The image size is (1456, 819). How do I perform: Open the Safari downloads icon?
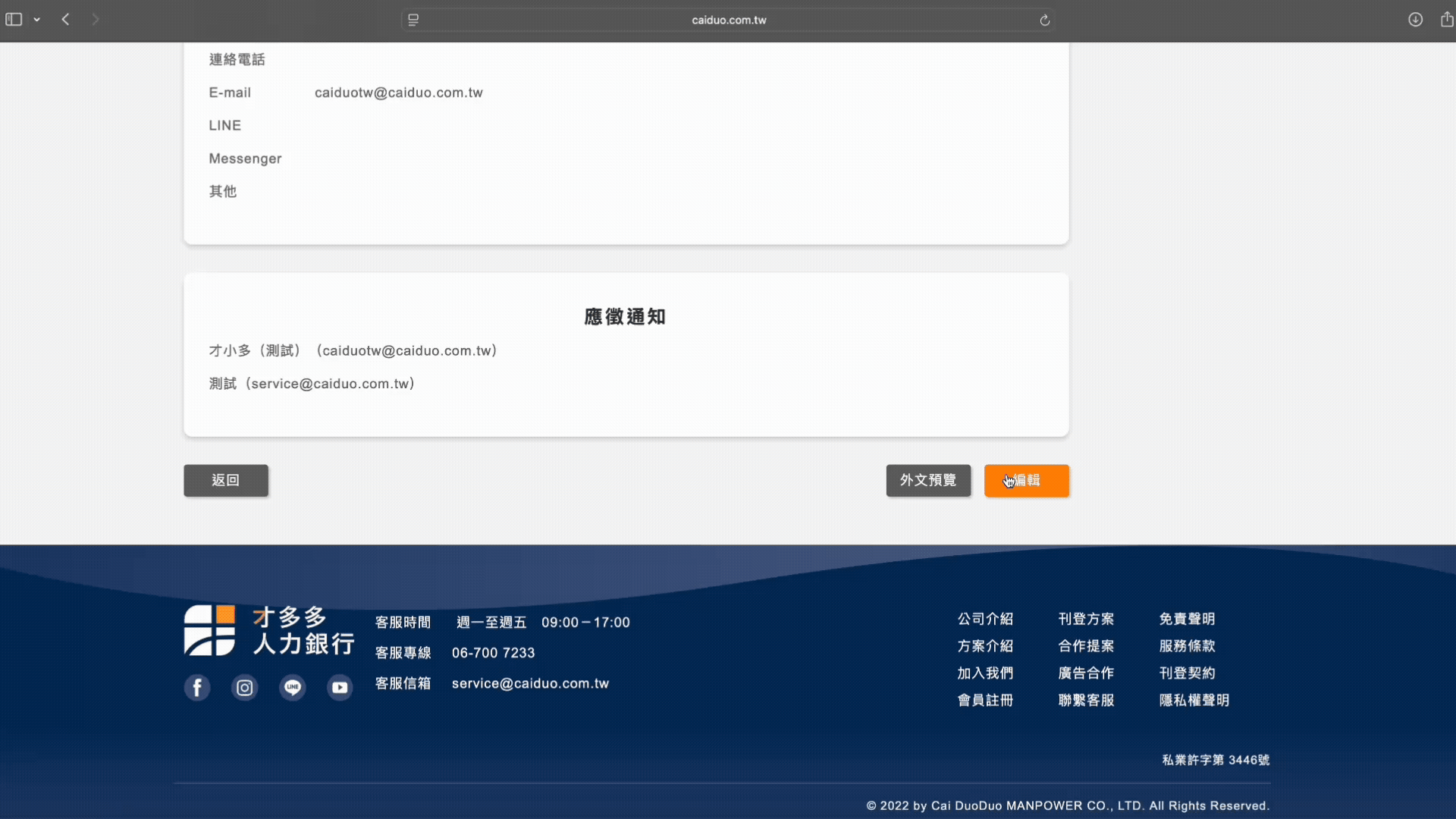pos(1415,20)
